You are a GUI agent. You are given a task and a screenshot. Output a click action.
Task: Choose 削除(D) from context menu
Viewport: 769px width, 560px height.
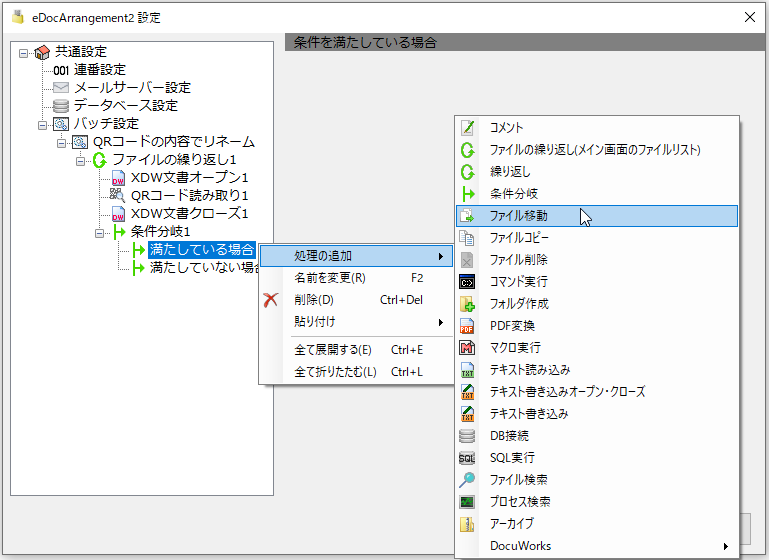[358, 300]
